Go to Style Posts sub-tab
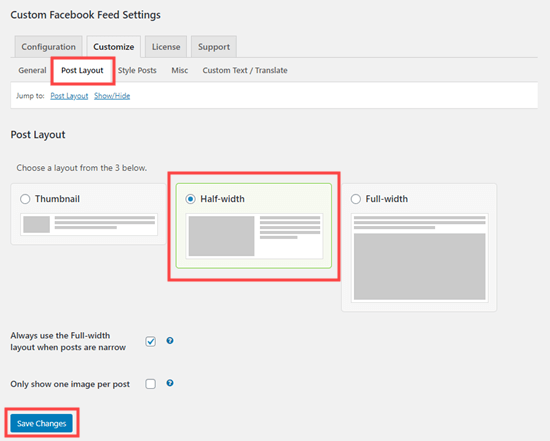This screenshot has width=550, height=441. pyautogui.click(x=137, y=70)
